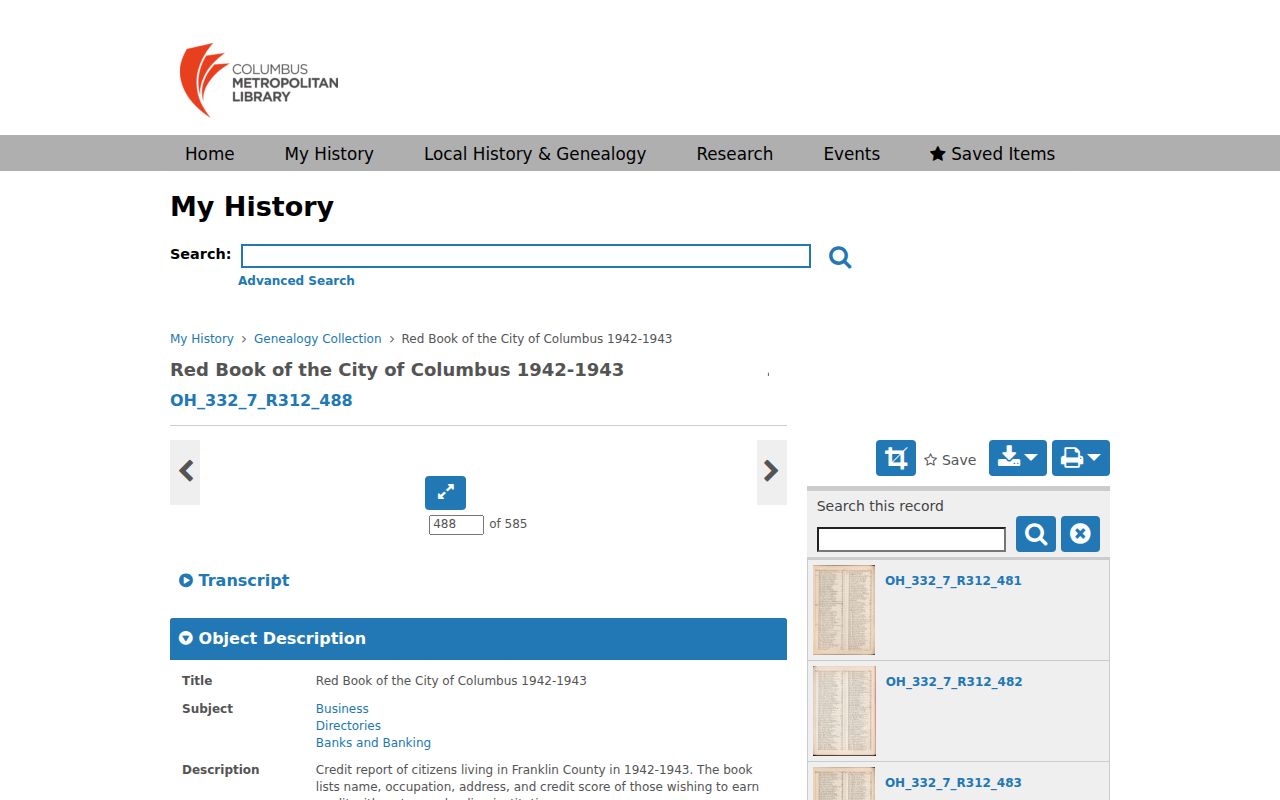Viewport: 1280px width, 800px height.
Task: Collapse the Object Description panel
Action: pyautogui.click(x=478, y=638)
